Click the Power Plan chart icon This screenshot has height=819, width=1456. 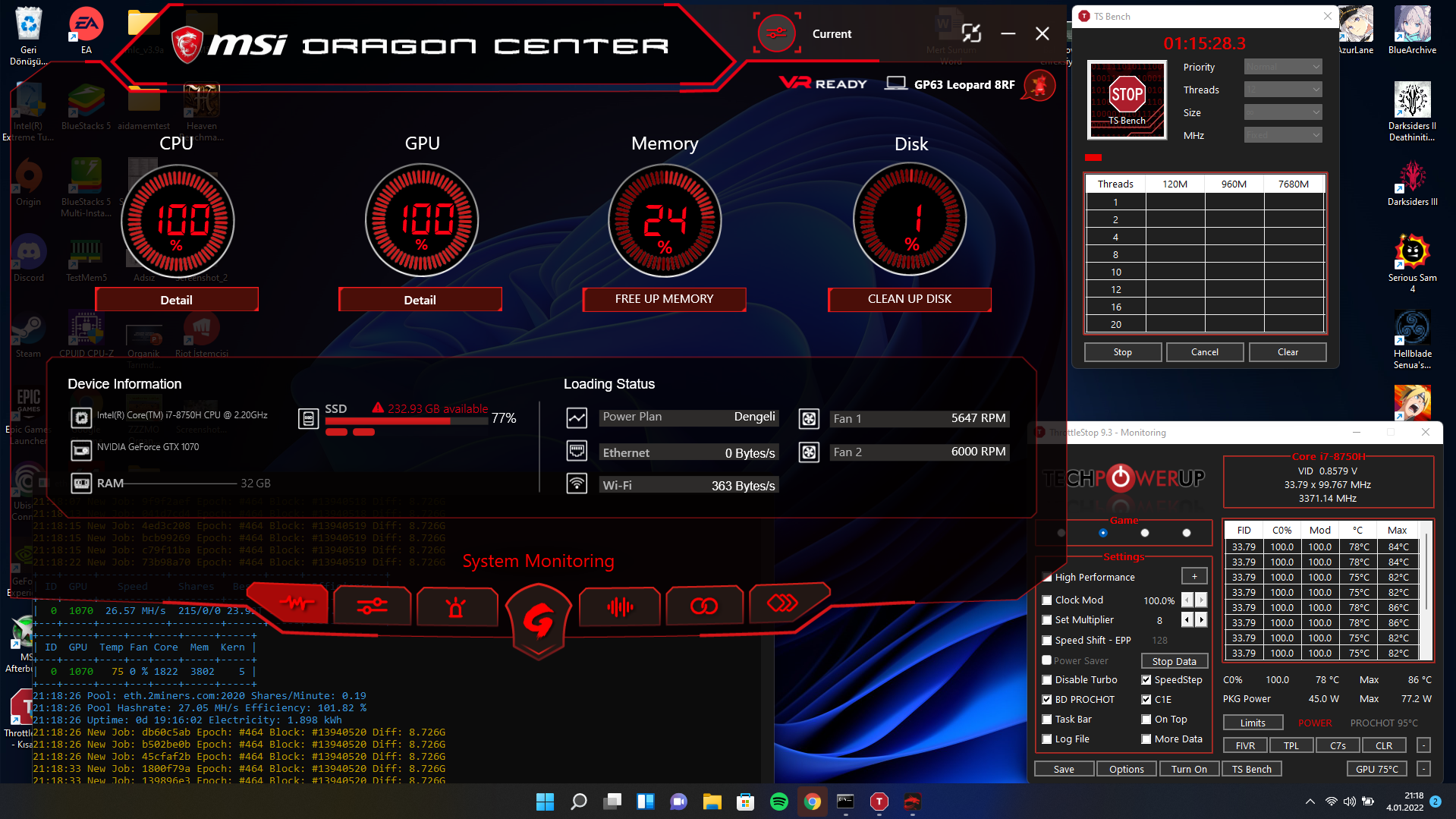(577, 417)
